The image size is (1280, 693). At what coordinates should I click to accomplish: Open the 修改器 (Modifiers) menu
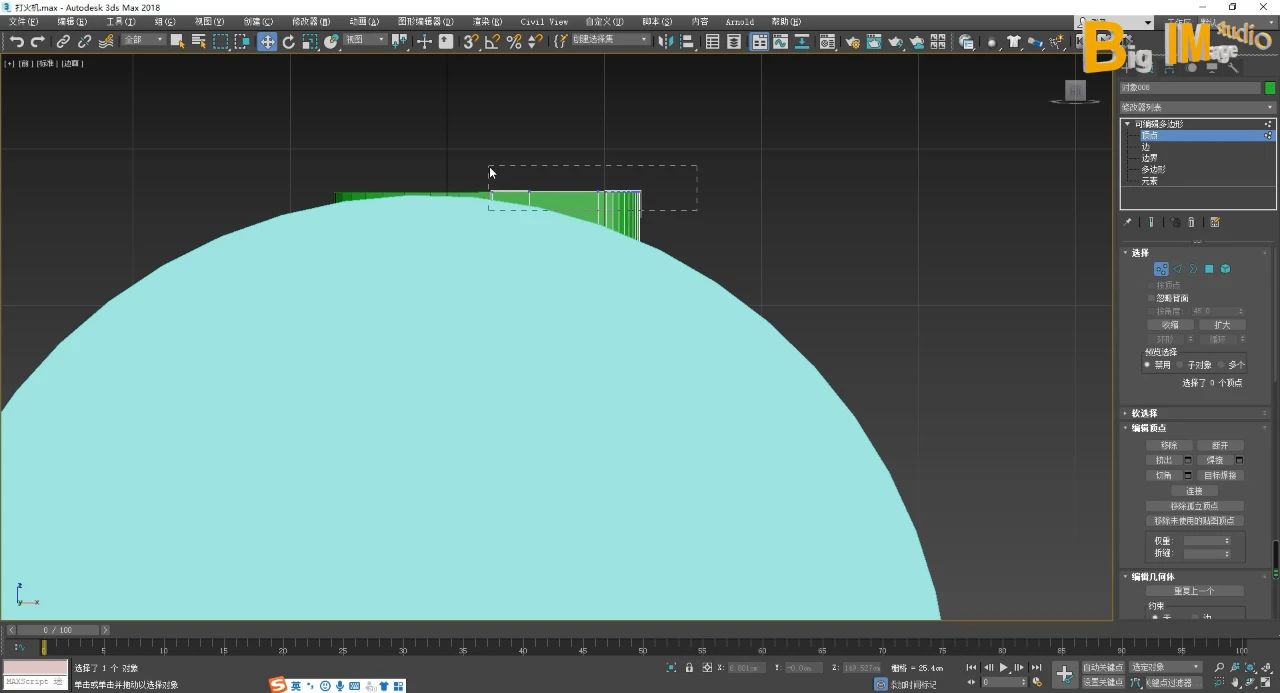(x=310, y=21)
